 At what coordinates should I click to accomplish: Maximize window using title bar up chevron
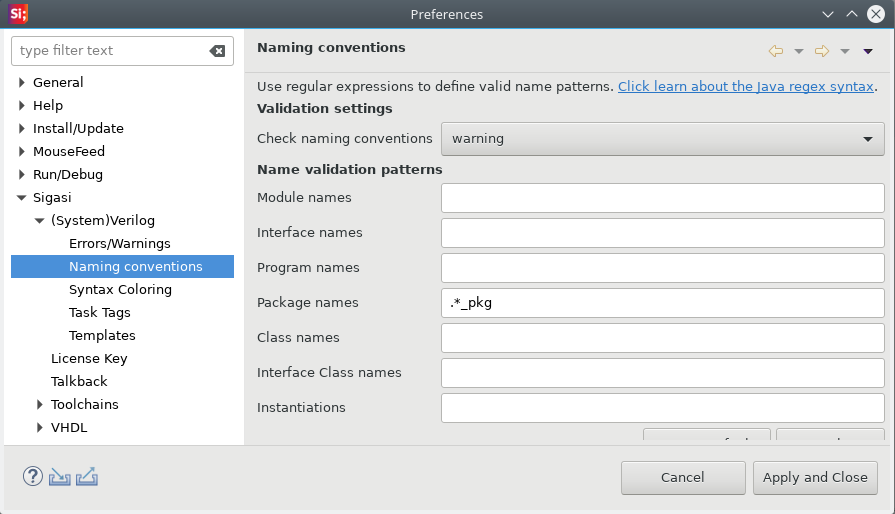click(852, 14)
